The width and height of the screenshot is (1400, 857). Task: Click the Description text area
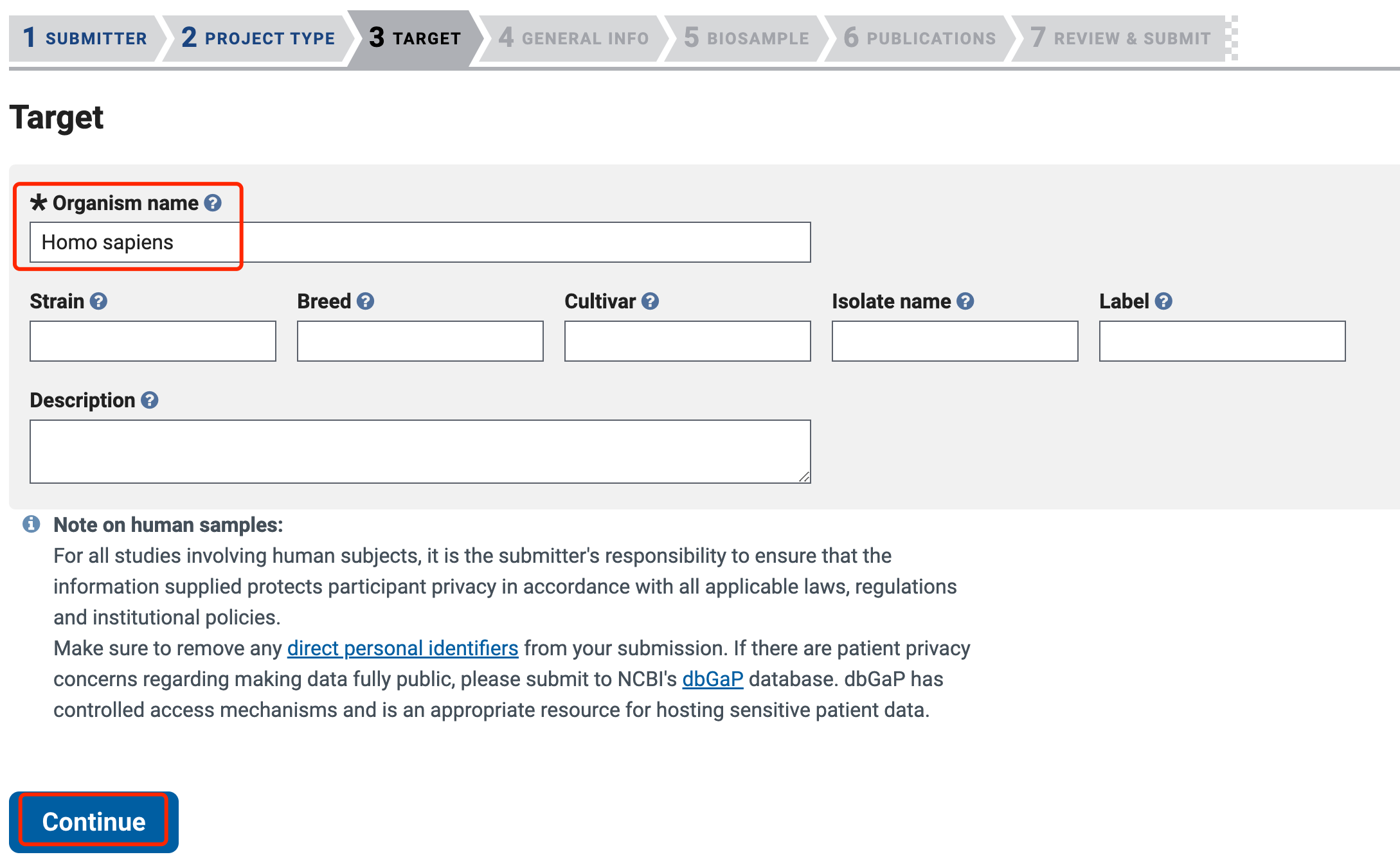tap(420, 451)
